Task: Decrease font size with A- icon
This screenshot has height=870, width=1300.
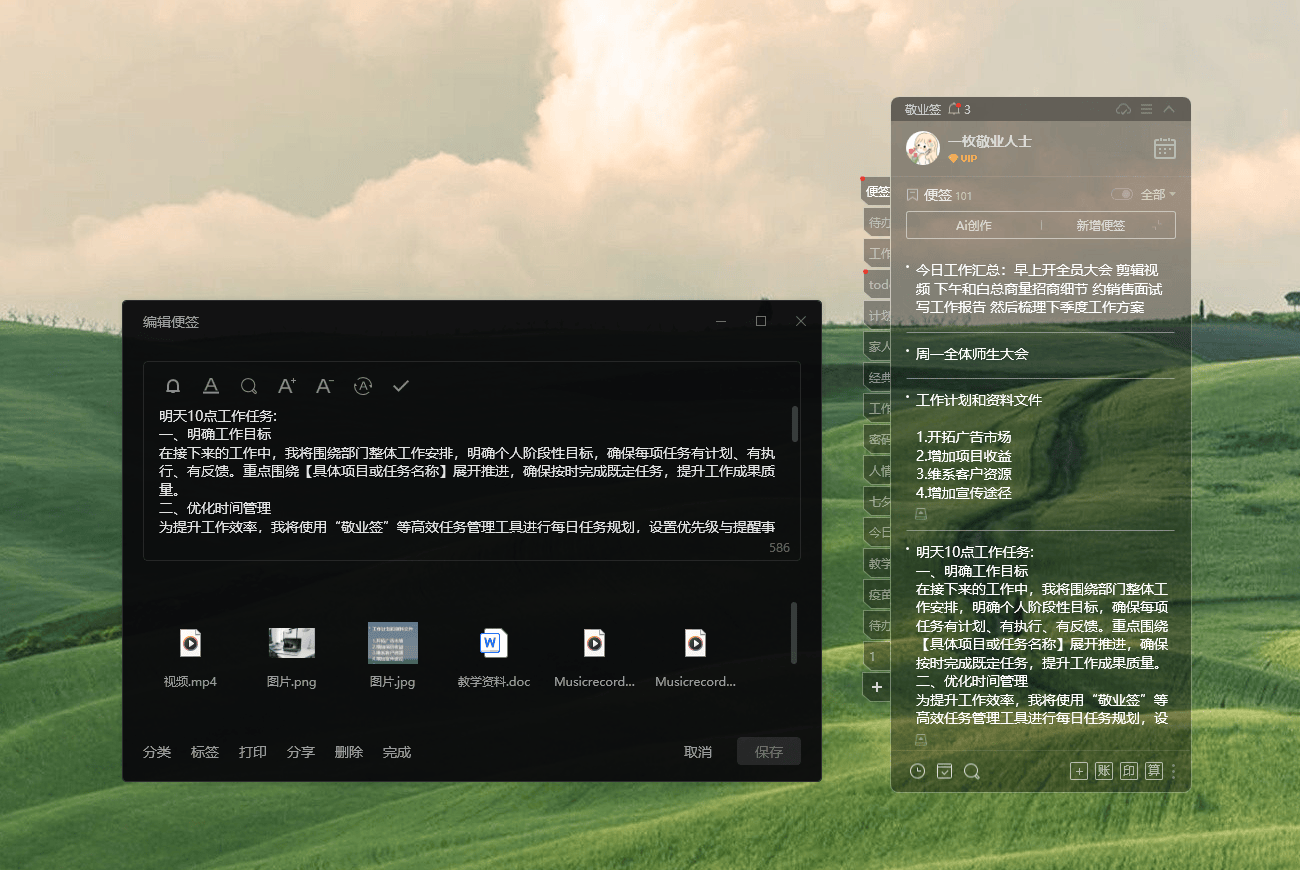Action: 324,386
